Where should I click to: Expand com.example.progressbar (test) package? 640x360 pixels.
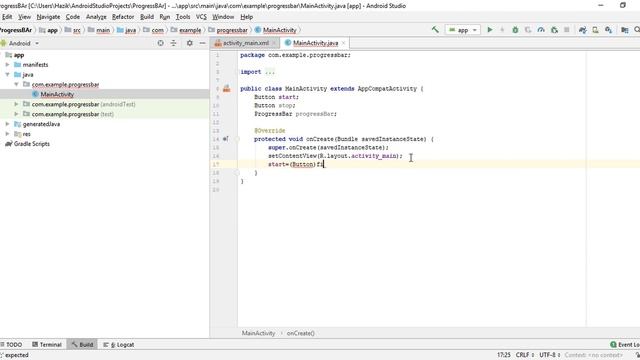coord(16,114)
